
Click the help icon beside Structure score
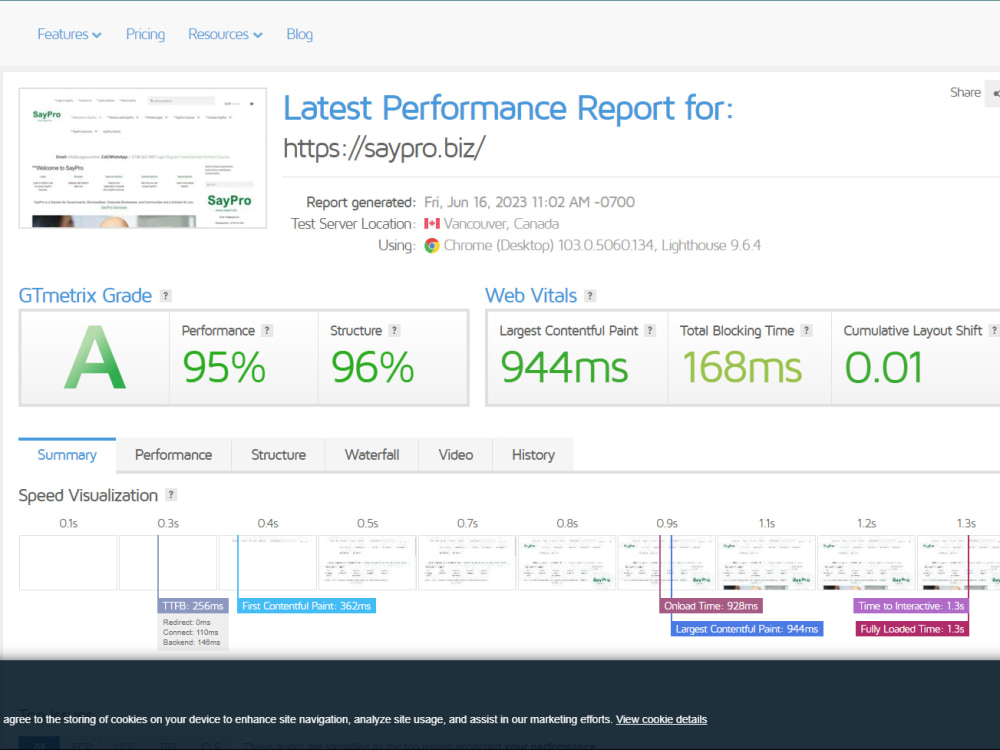click(394, 330)
